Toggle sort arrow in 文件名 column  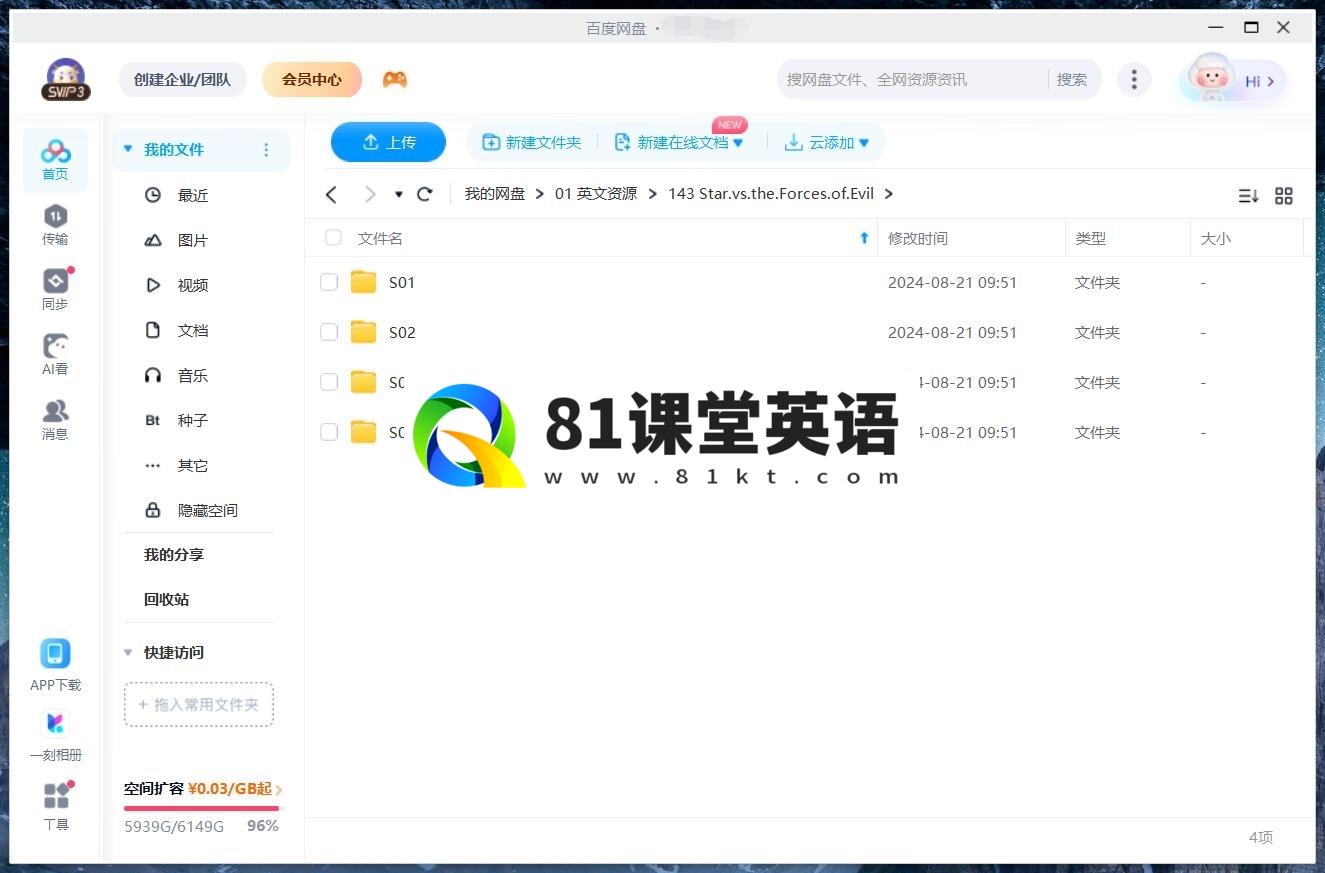pos(865,238)
